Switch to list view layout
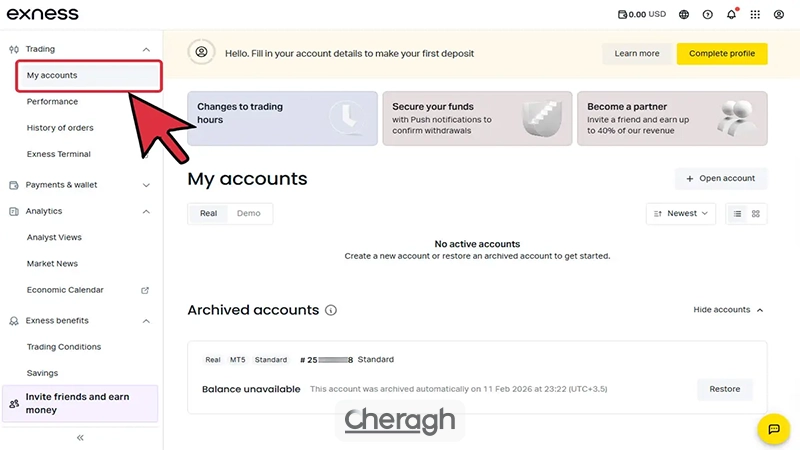The width and height of the screenshot is (800, 450). click(737, 213)
